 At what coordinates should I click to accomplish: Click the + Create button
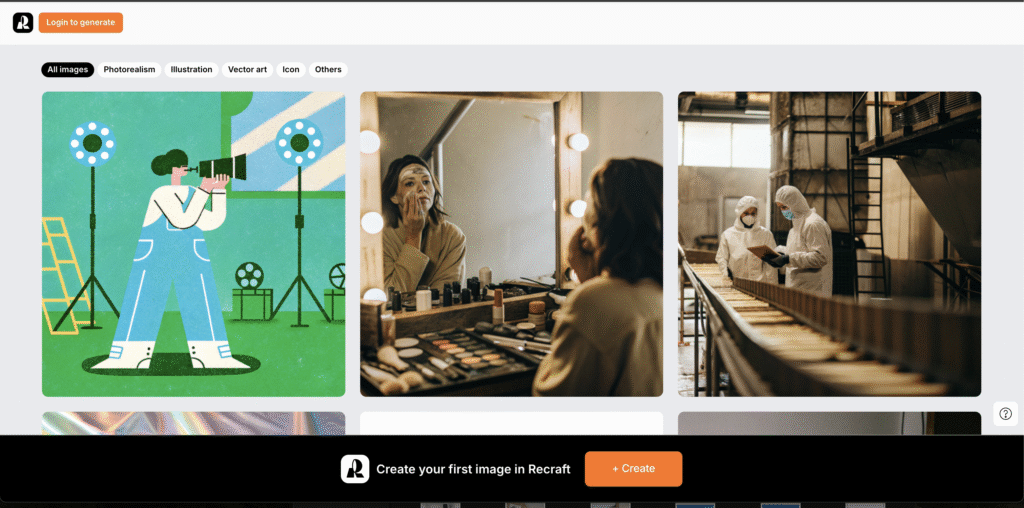633,469
